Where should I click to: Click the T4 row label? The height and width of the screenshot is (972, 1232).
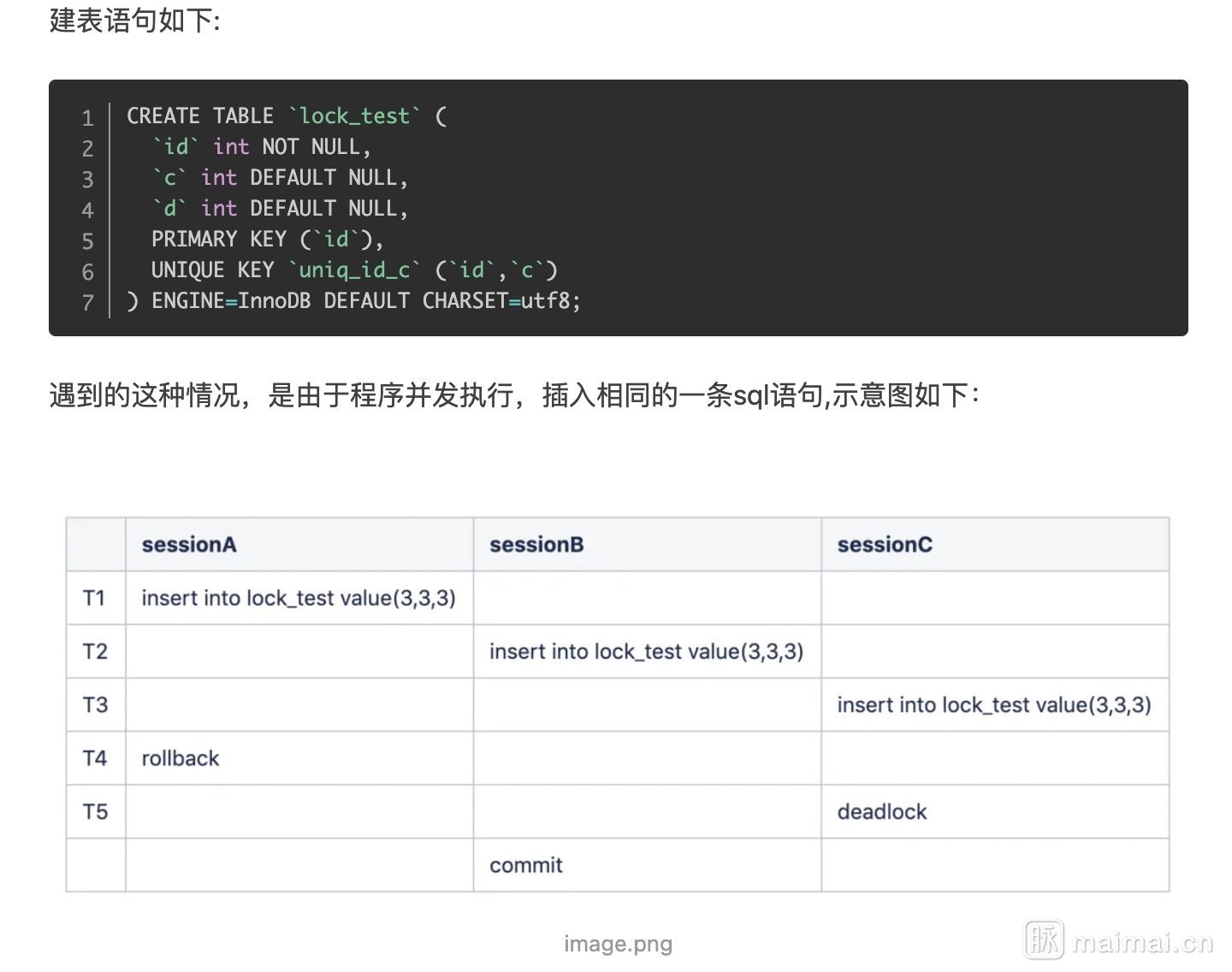point(95,758)
